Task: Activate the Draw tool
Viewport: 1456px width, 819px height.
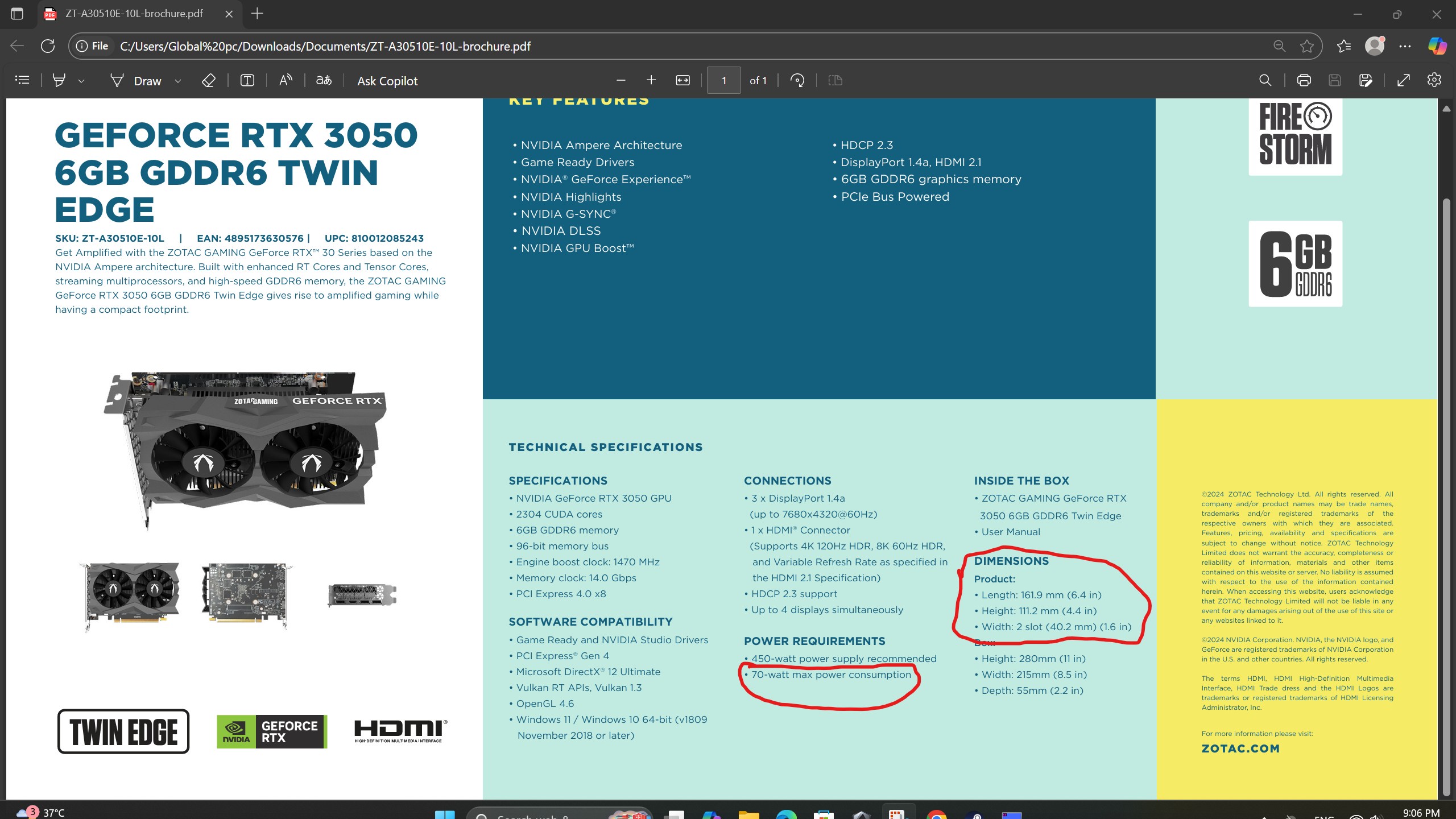Action: pos(136,81)
